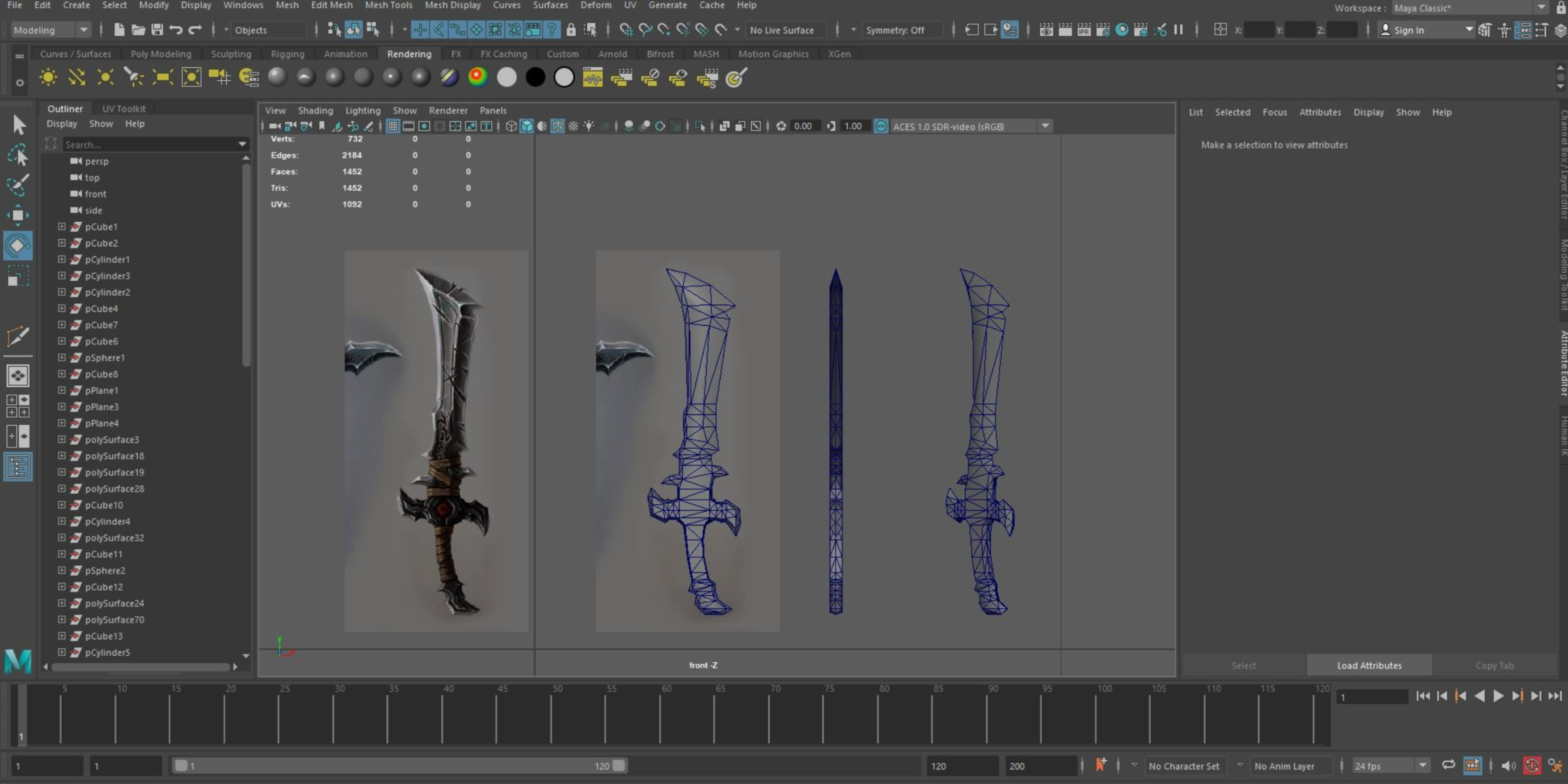Open the Mesh Tools menu
The height and width of the screenshot is (784, 1568).
[388, 5]
